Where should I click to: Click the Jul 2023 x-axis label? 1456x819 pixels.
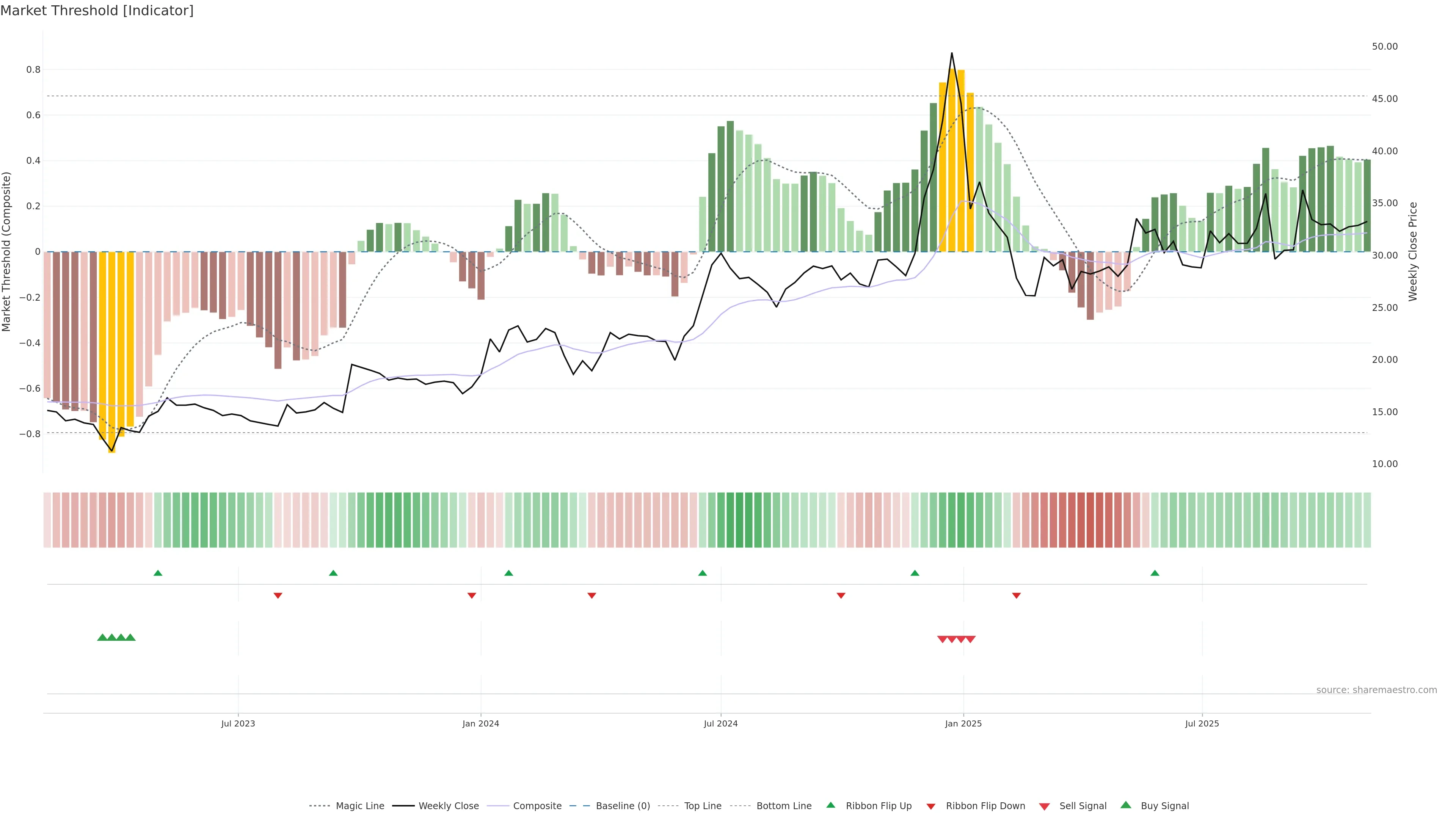click(238, 723)
